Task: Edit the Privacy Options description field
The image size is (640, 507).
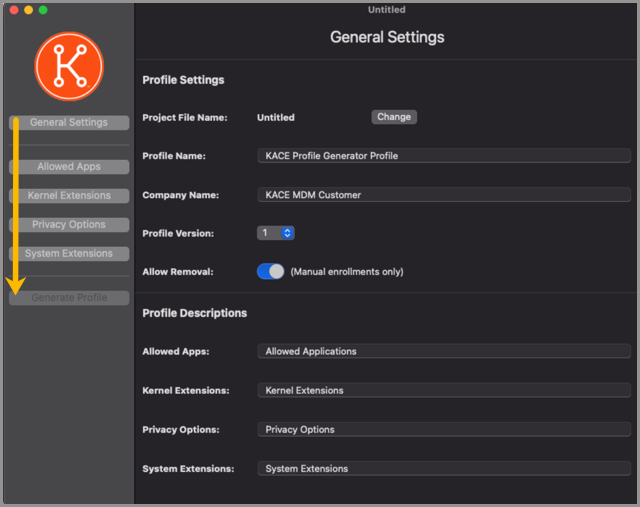Action: click(443, 429)
